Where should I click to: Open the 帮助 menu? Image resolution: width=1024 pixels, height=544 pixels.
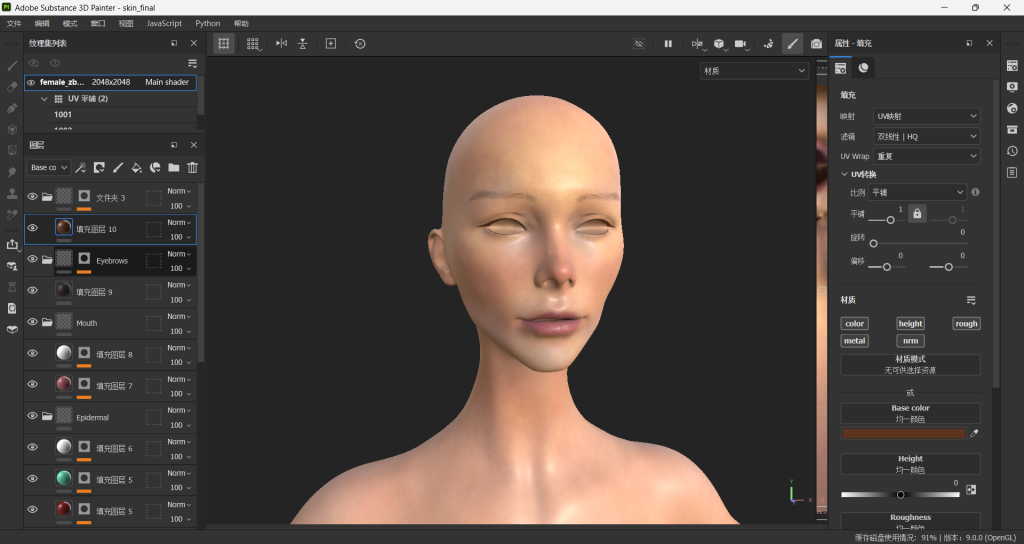(x=241, y=24)
